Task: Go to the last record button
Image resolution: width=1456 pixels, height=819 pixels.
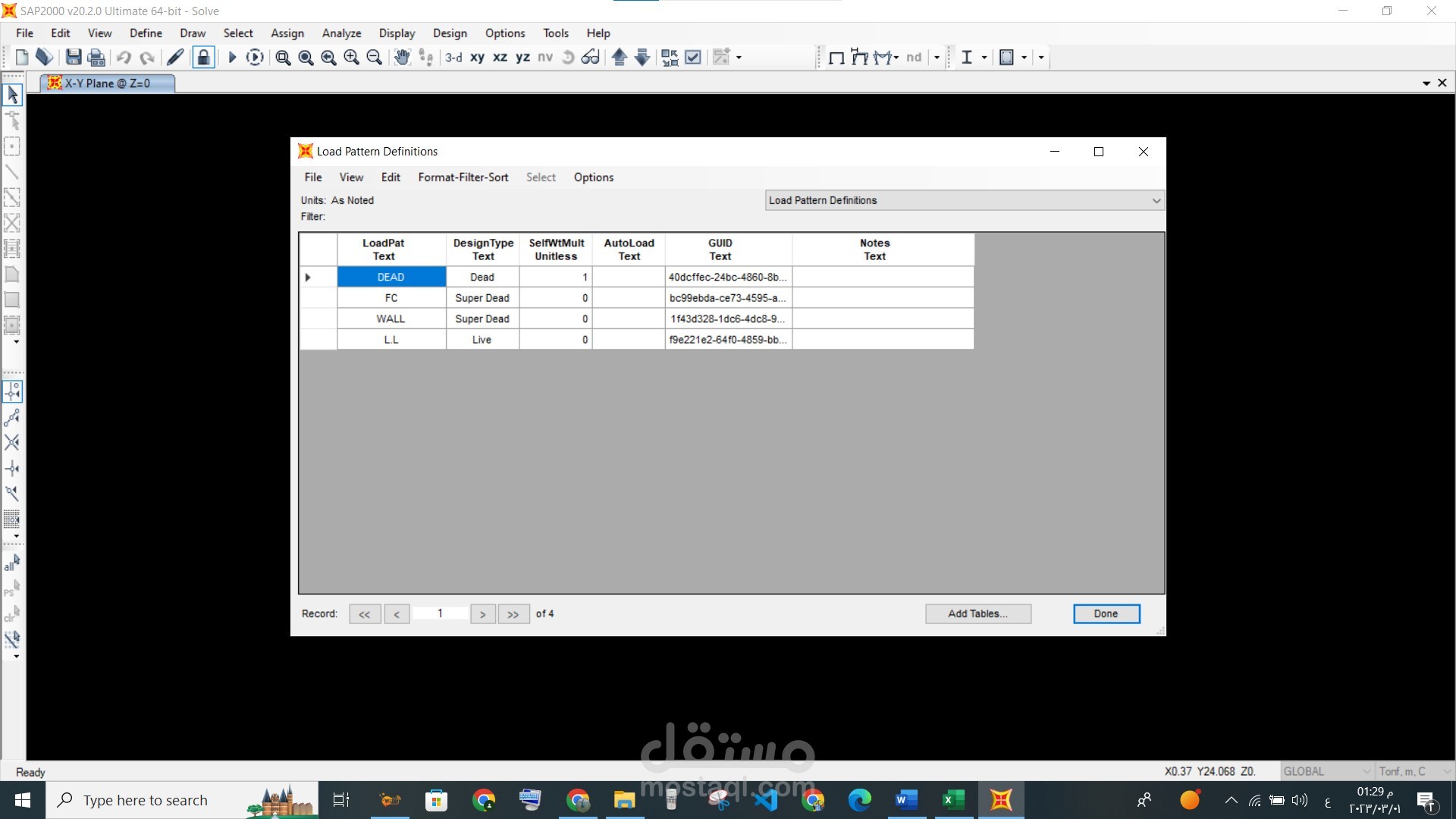Action: tap(513, 614)
